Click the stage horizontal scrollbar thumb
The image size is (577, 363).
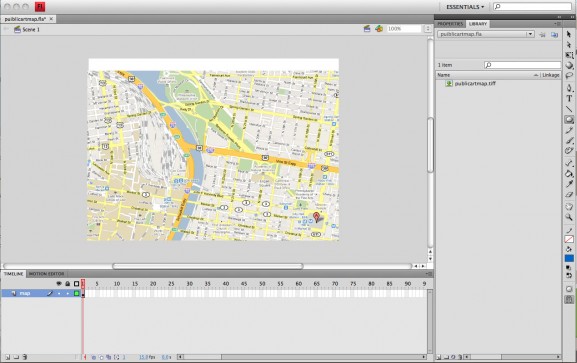(208, 266)
